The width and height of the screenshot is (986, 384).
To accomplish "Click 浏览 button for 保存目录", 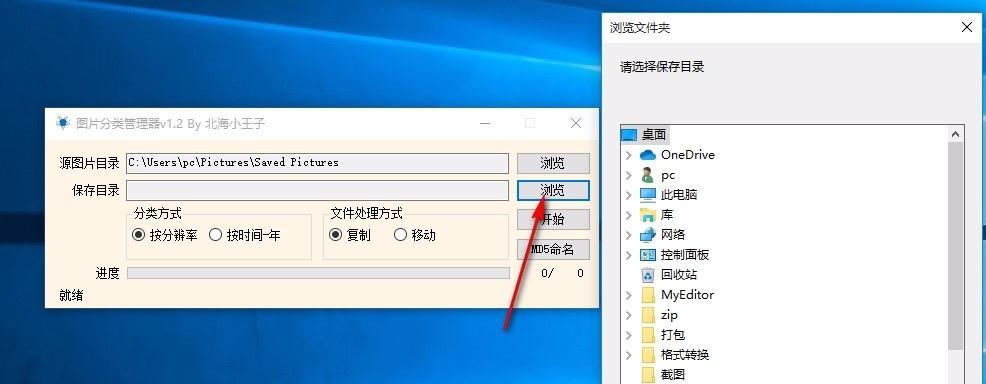I will click(x=553, y=190).
